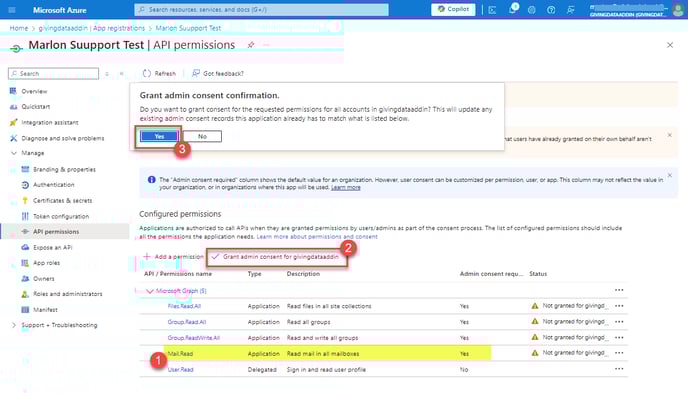The width and height of the screenshot is (688, 393).
Task: Open Expose an API
Action: pos(52,247)
